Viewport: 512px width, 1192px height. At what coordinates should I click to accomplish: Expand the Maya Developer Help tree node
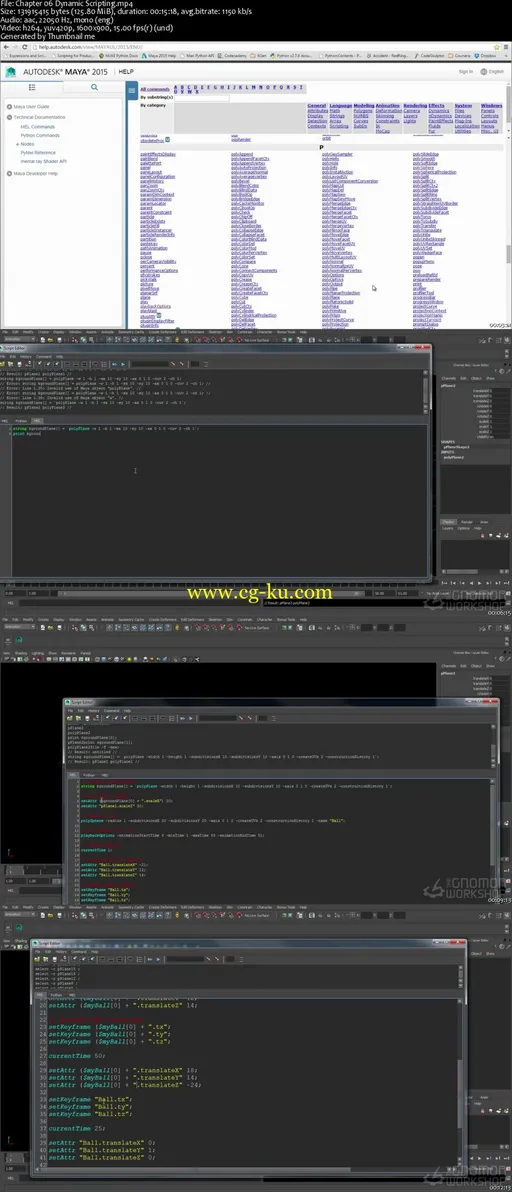tap(10, 173)
